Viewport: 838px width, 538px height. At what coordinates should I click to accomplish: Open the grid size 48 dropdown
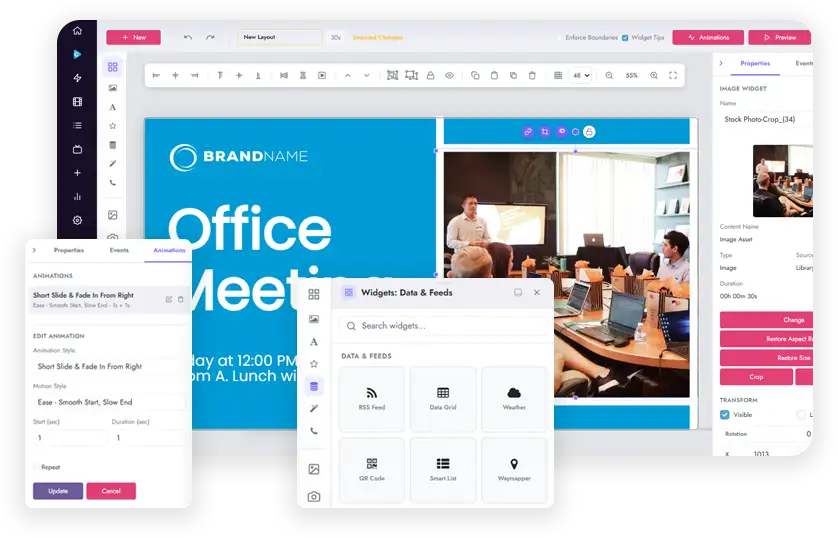click(x=581, y=76)
